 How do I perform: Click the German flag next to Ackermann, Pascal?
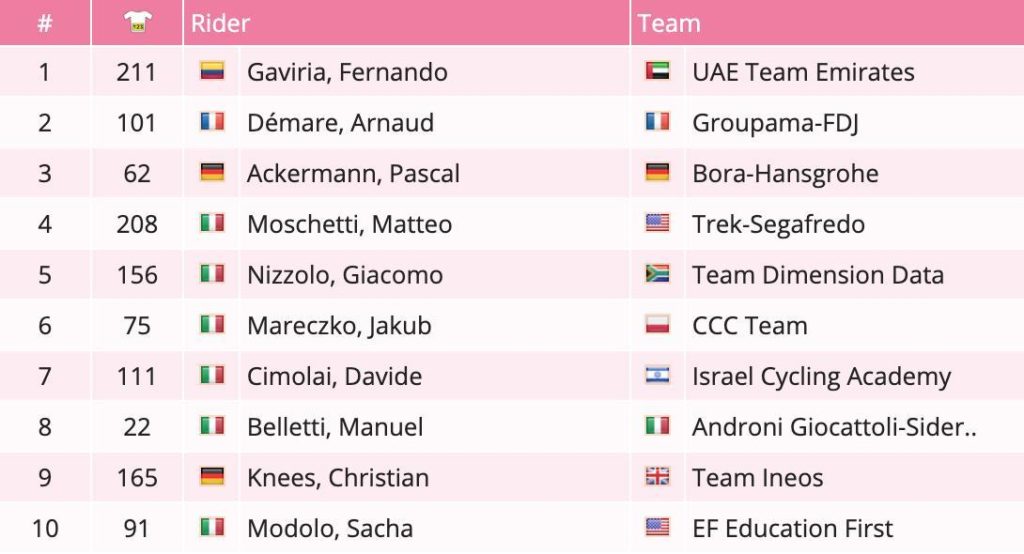pyautogui.click(x=212, y=172)
